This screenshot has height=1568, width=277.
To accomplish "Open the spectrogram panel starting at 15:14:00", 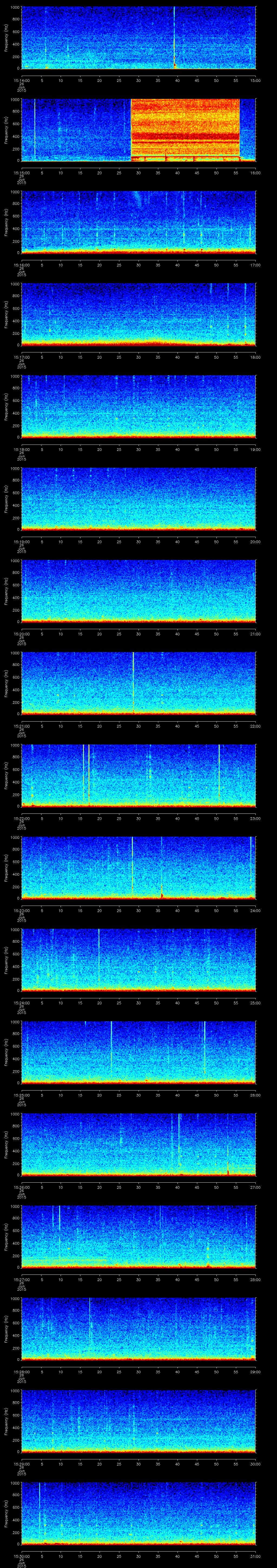I will 139,38.
